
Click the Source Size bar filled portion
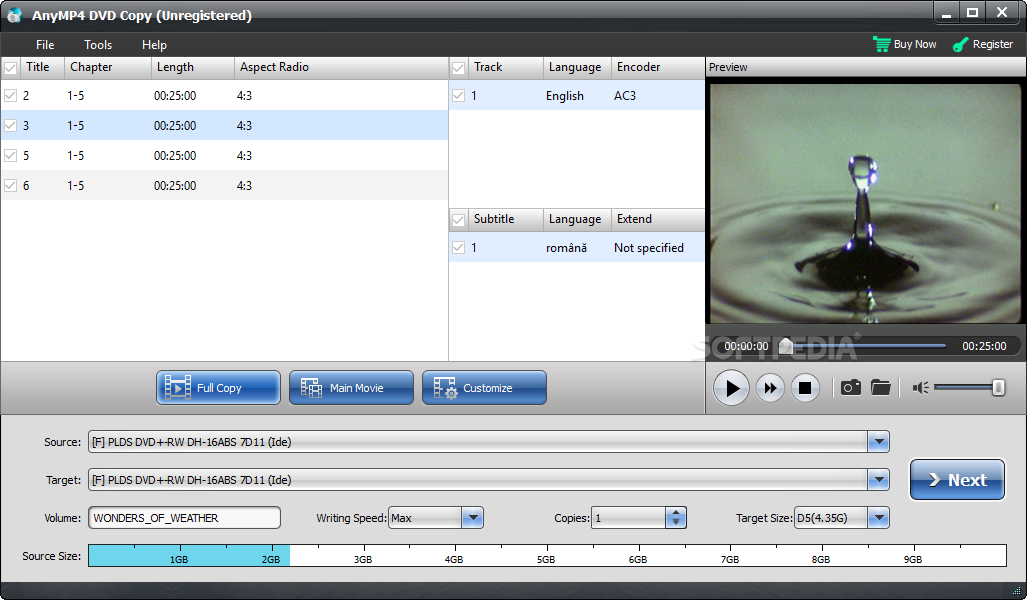click(x=189, y=555)
